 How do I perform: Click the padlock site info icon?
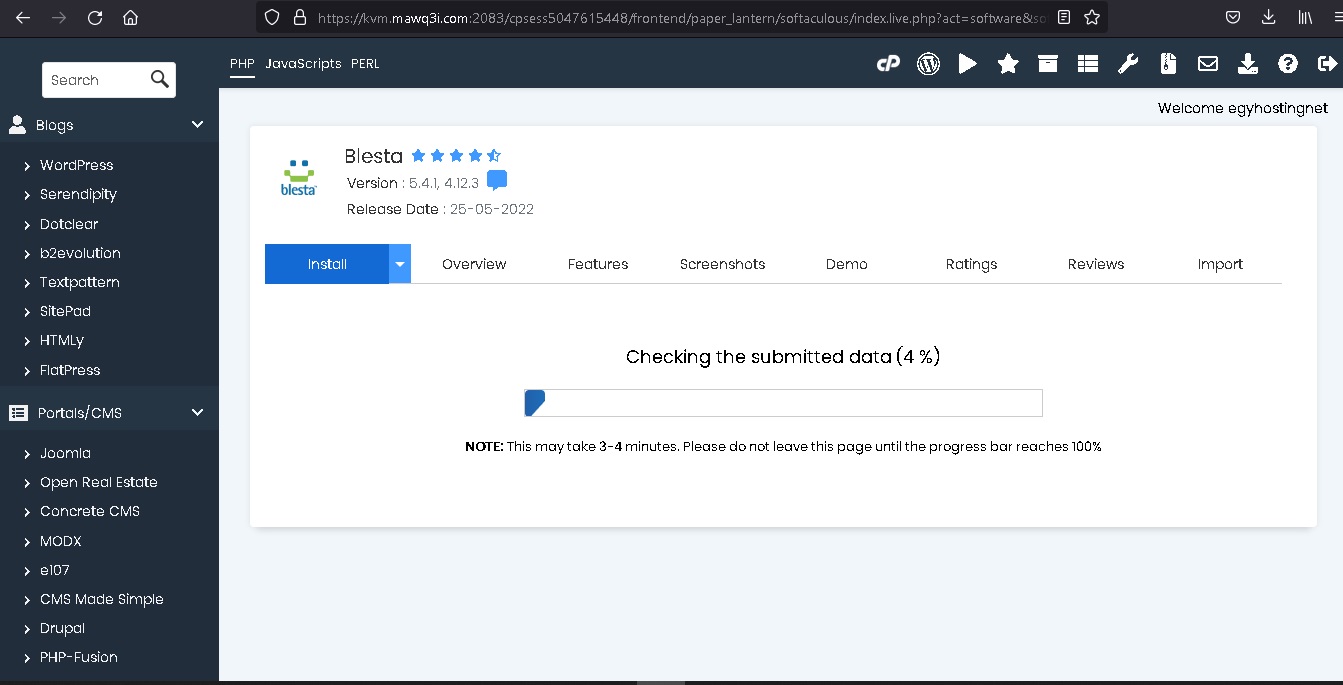tap(299, 18)
